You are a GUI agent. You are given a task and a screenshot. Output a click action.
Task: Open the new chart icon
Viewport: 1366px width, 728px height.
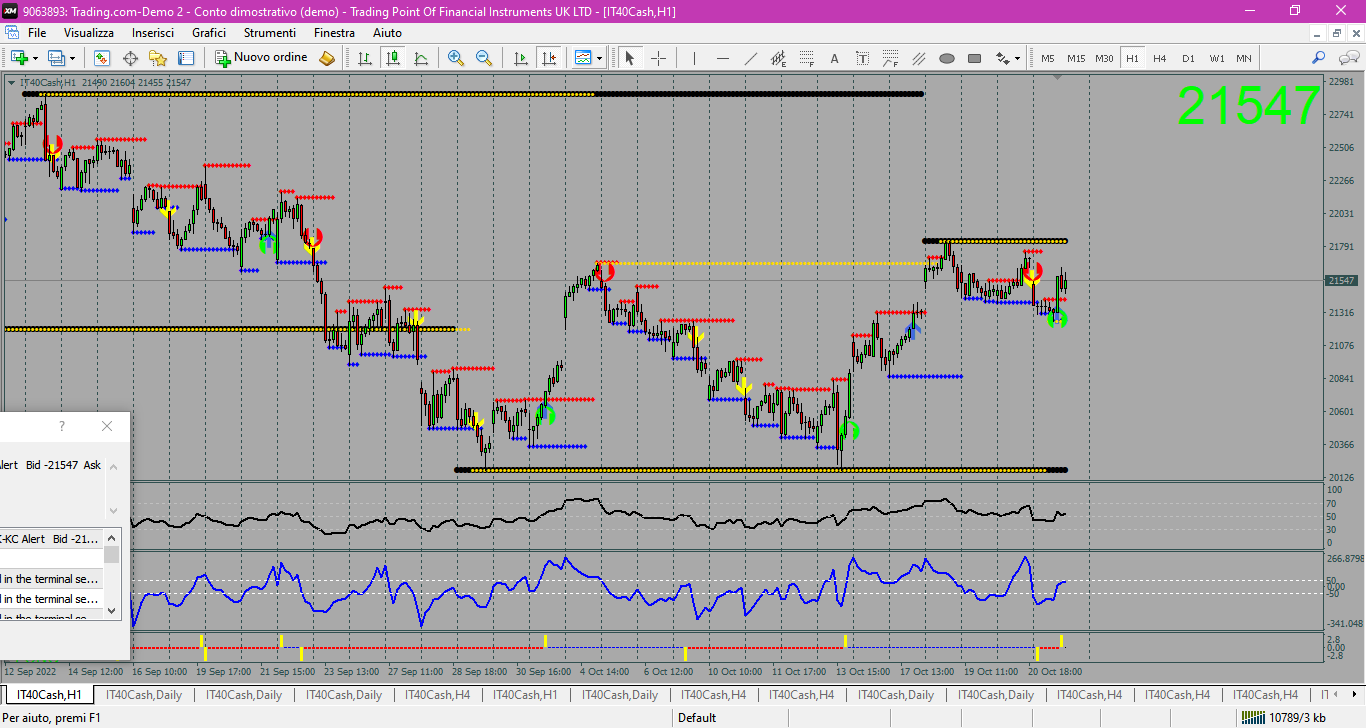click(x=19, y=58)
